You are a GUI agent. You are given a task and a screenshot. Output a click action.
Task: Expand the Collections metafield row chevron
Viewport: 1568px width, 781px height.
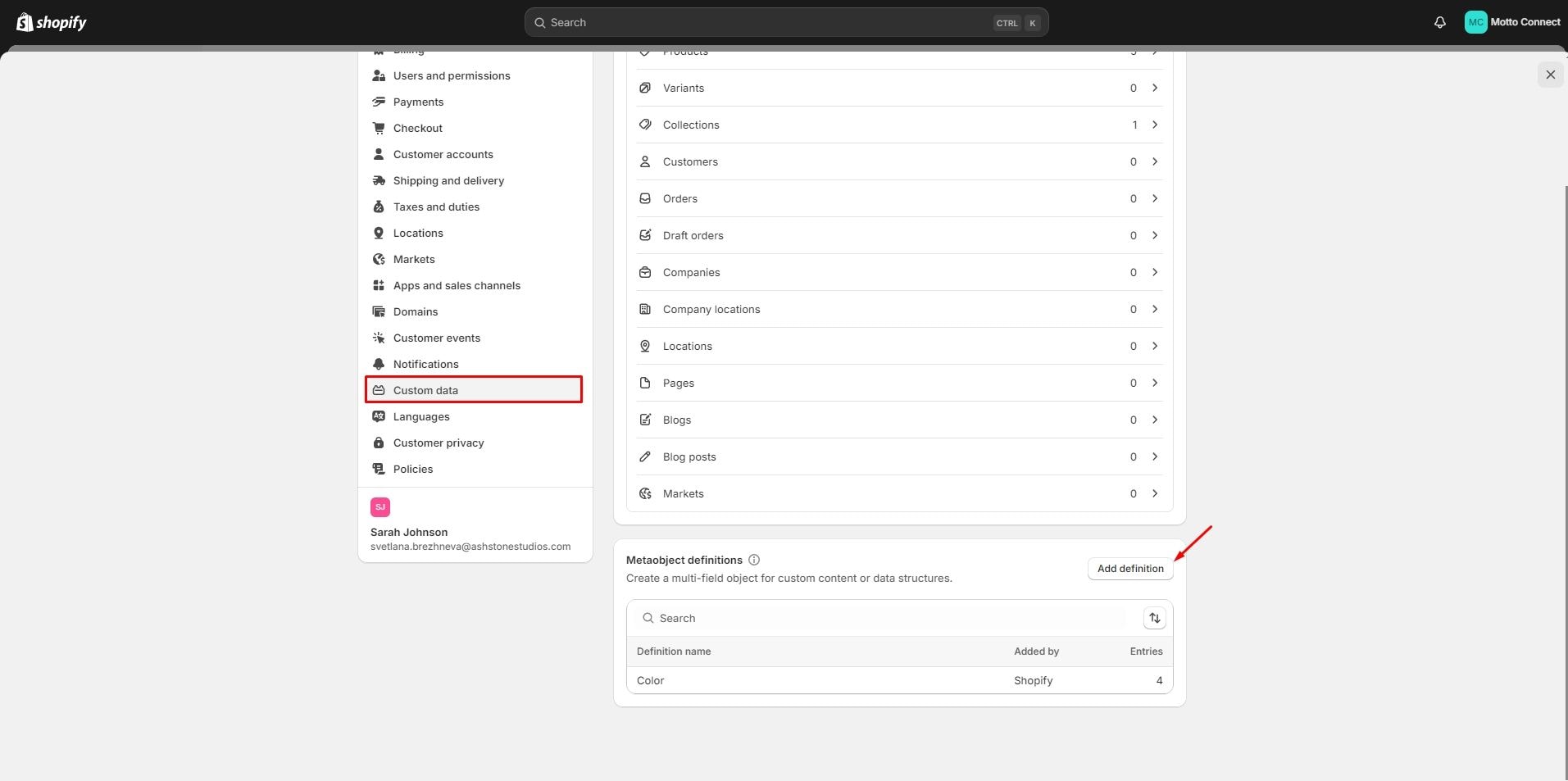coord(1154,125)
